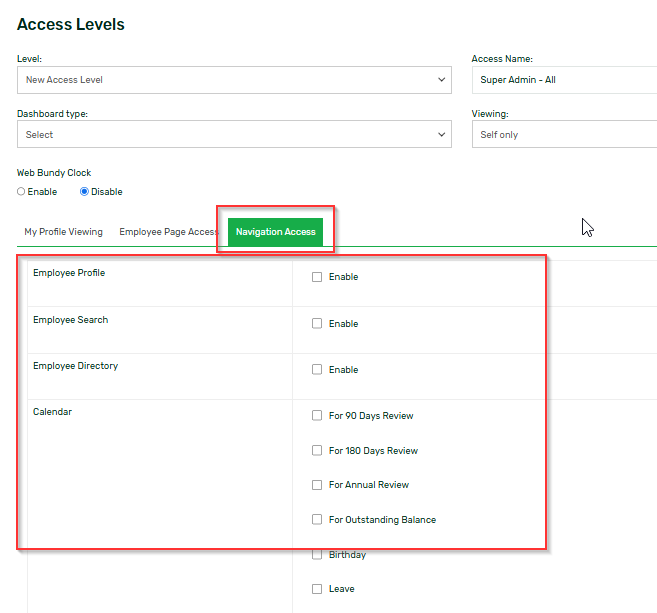Tick the For Outstanding Balance checkbox
Image resolution: width=657 pixels, height=613 pixels.
[x=317, y=520]
